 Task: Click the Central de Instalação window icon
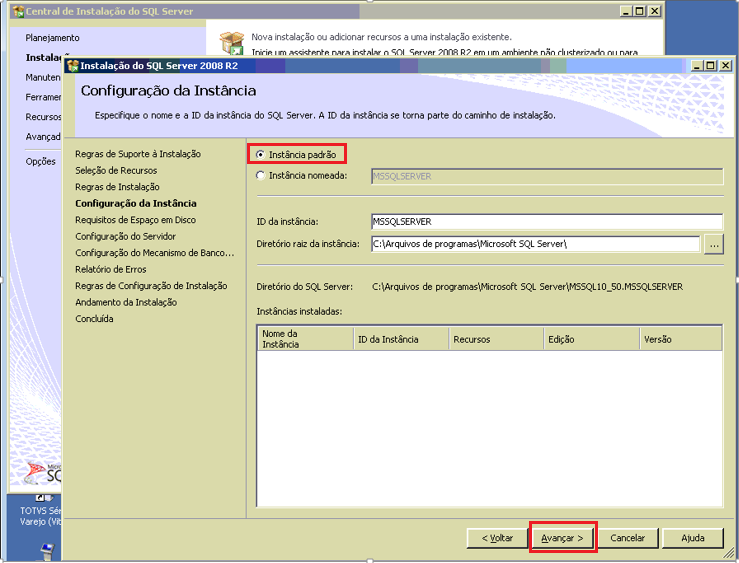(19, 11)
